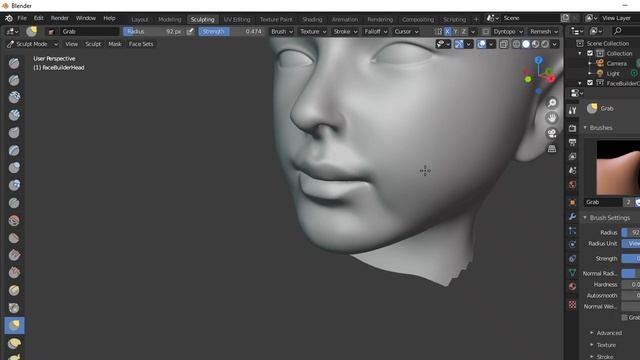Select the Blob brush tool
Viewport: 640px width, 360px height.
14,185
